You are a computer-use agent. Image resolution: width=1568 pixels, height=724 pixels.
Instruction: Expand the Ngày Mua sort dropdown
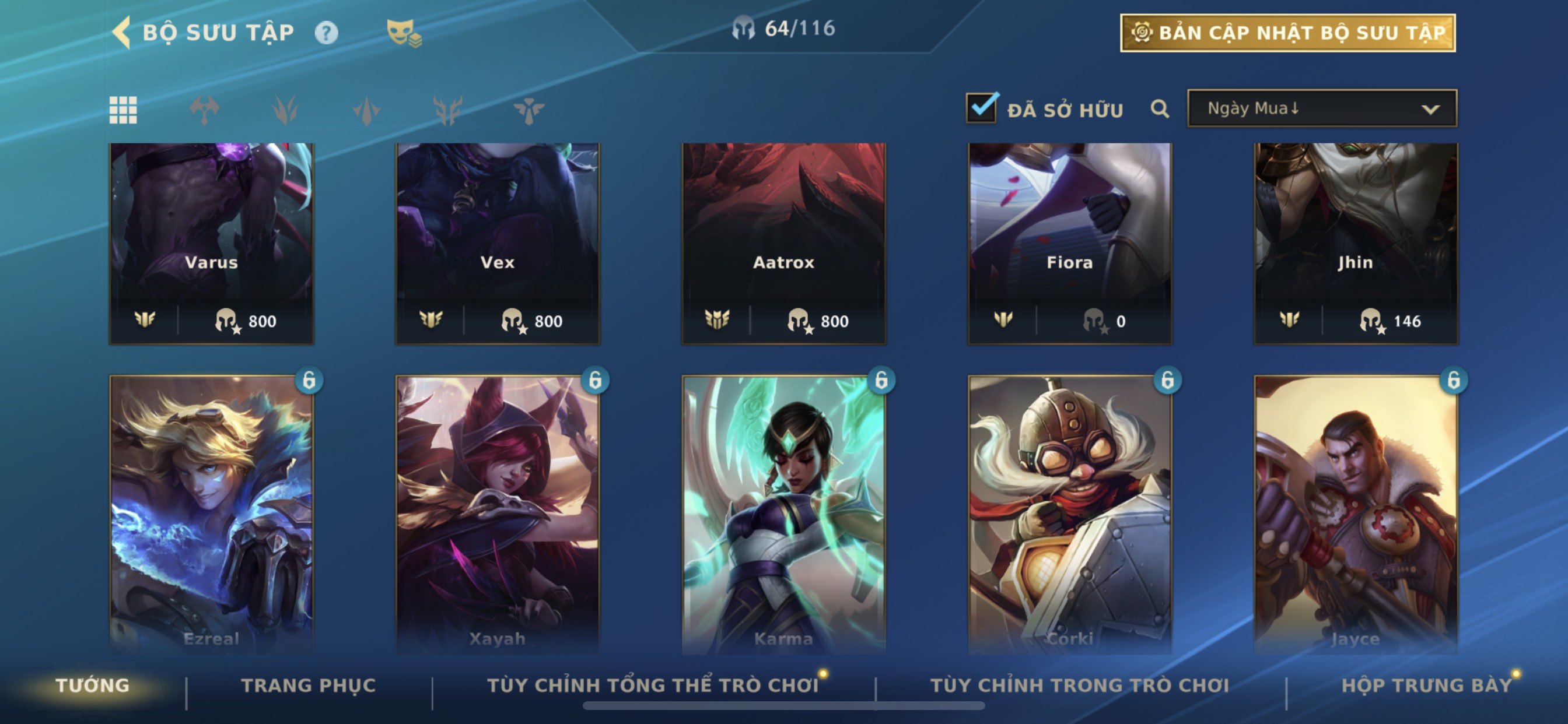[x=1322, y=109]
